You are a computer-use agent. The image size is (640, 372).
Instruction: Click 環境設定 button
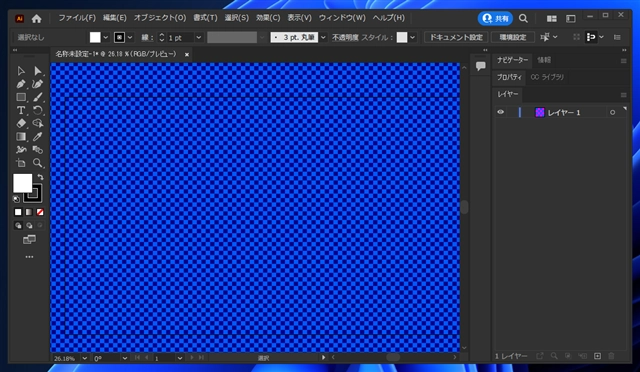(x=513, y=37)
